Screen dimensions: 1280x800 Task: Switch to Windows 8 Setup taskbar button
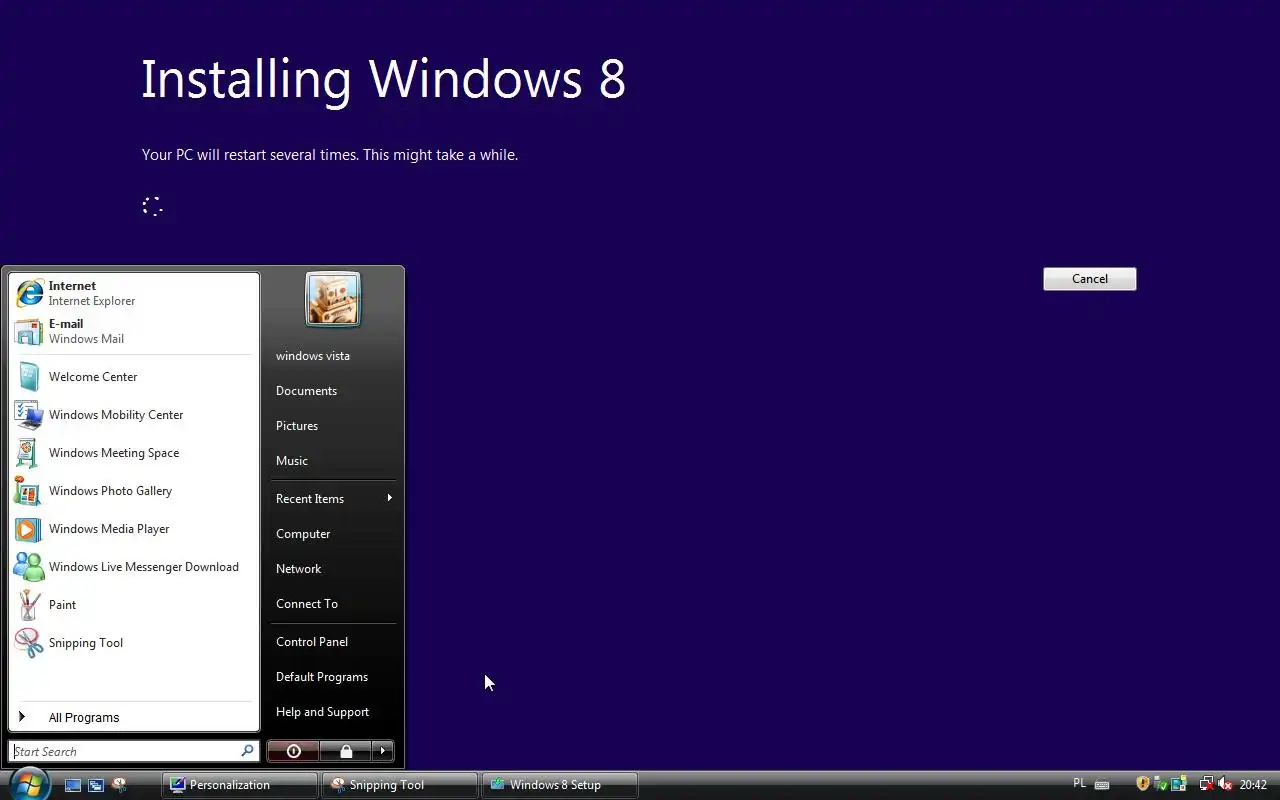559,785
